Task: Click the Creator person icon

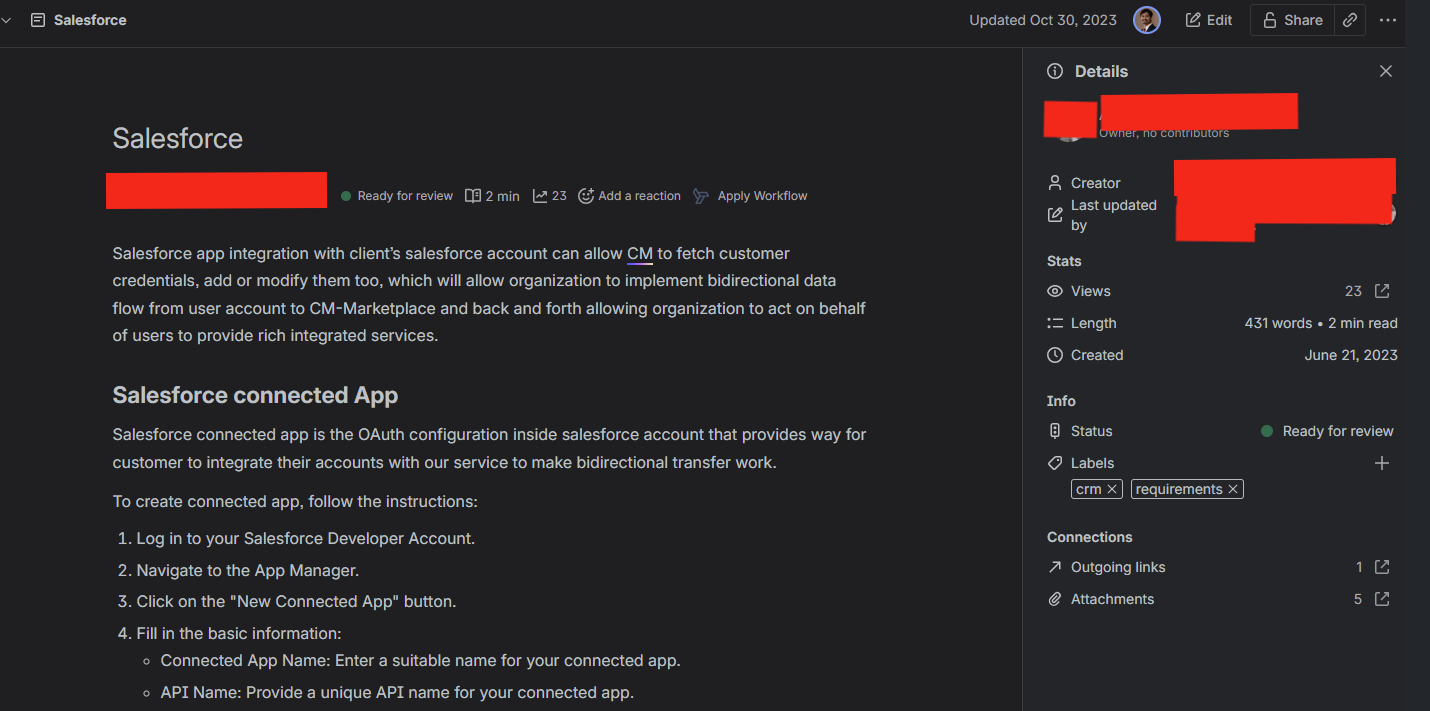Action: click(1055, 183)
